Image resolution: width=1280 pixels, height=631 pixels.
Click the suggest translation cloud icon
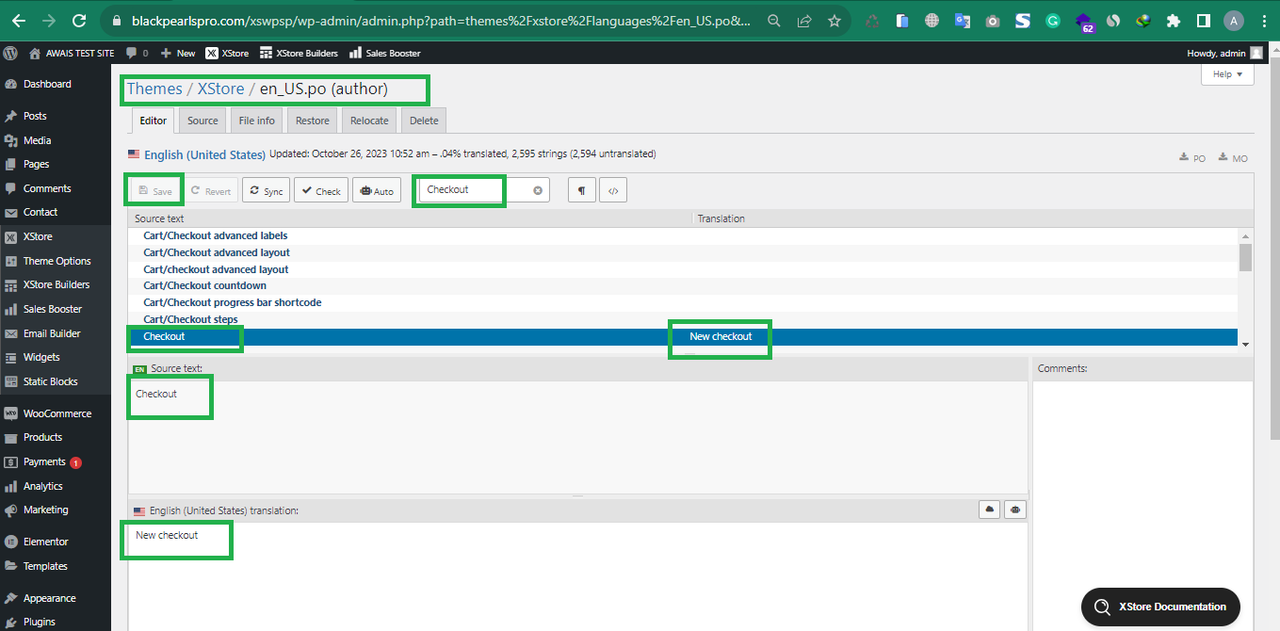click(x=990, y=510)
